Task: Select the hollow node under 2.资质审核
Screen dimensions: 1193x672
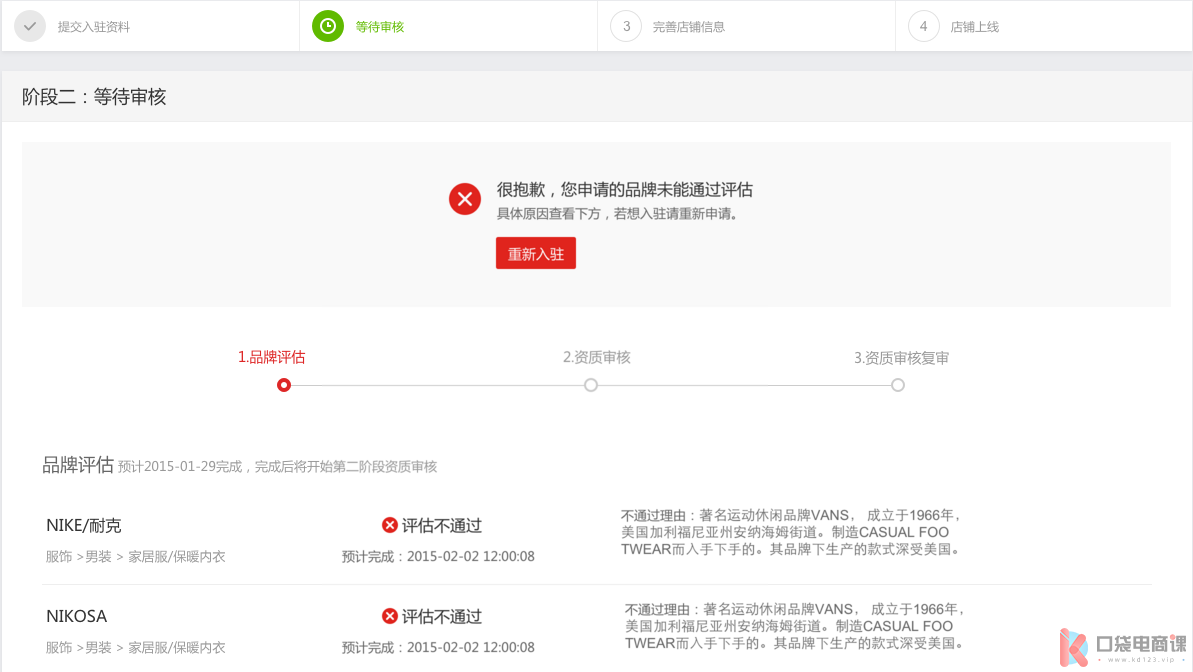Action: tap(591, 385)
